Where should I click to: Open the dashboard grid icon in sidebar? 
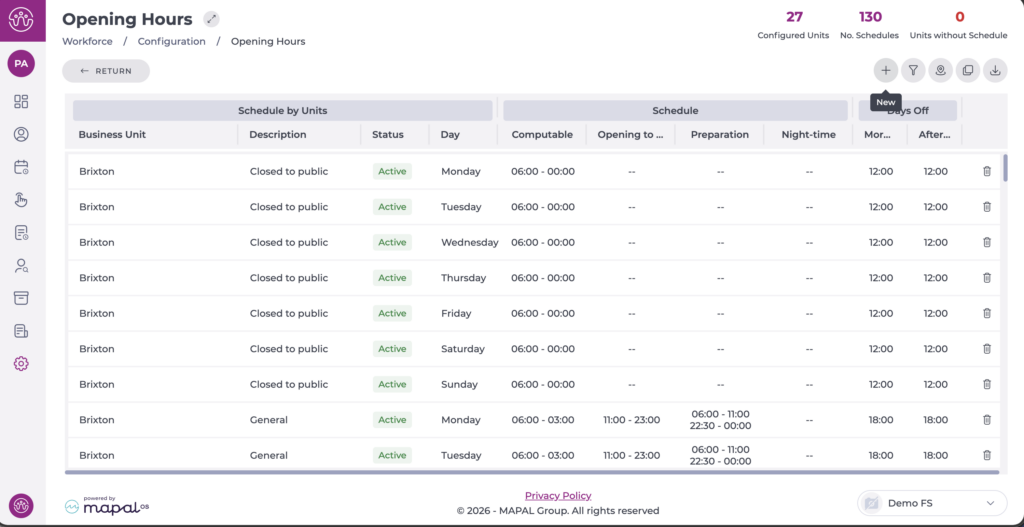21,101
